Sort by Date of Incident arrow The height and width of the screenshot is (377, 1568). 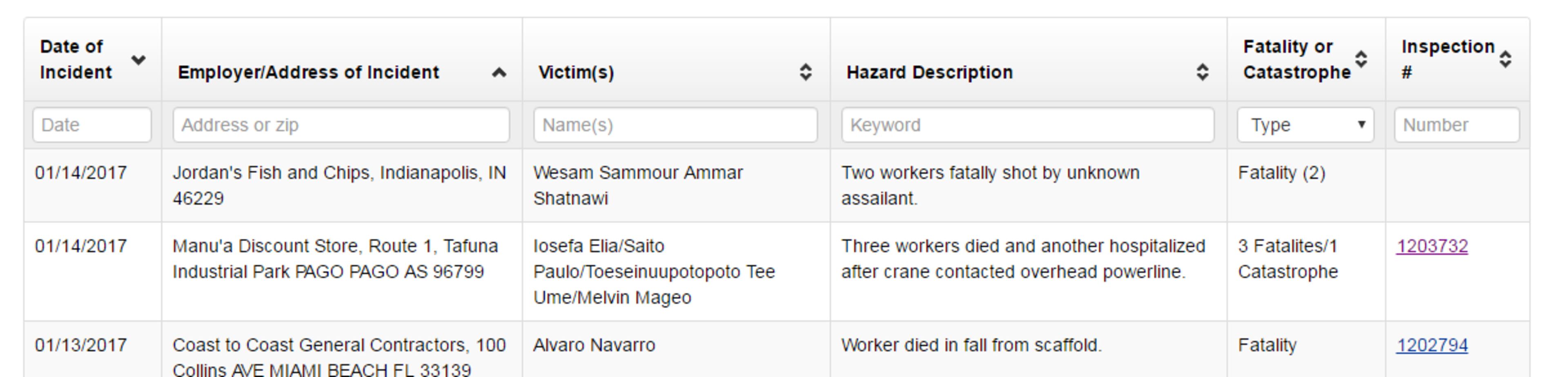click(x=138, y=60)
